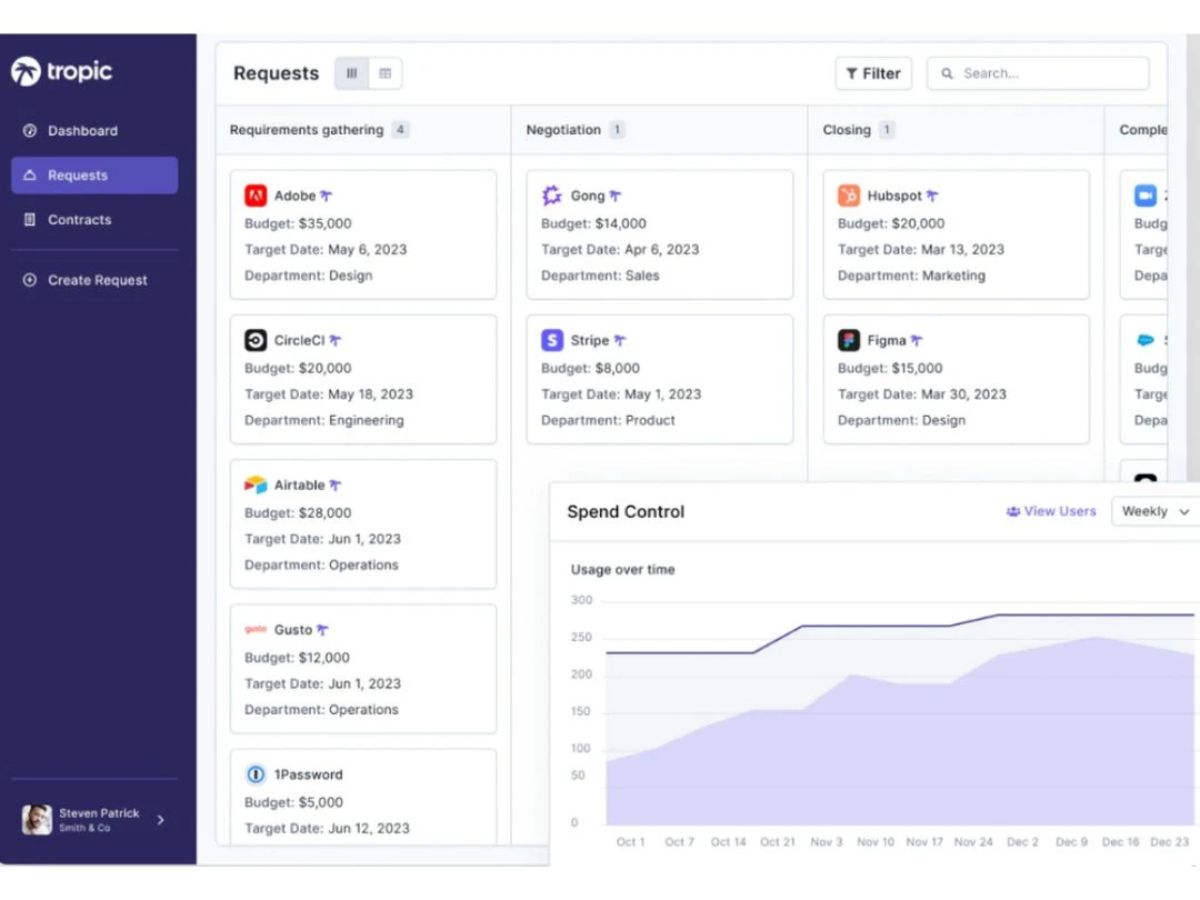Select Requests in the sidebar

pos(95,175)
